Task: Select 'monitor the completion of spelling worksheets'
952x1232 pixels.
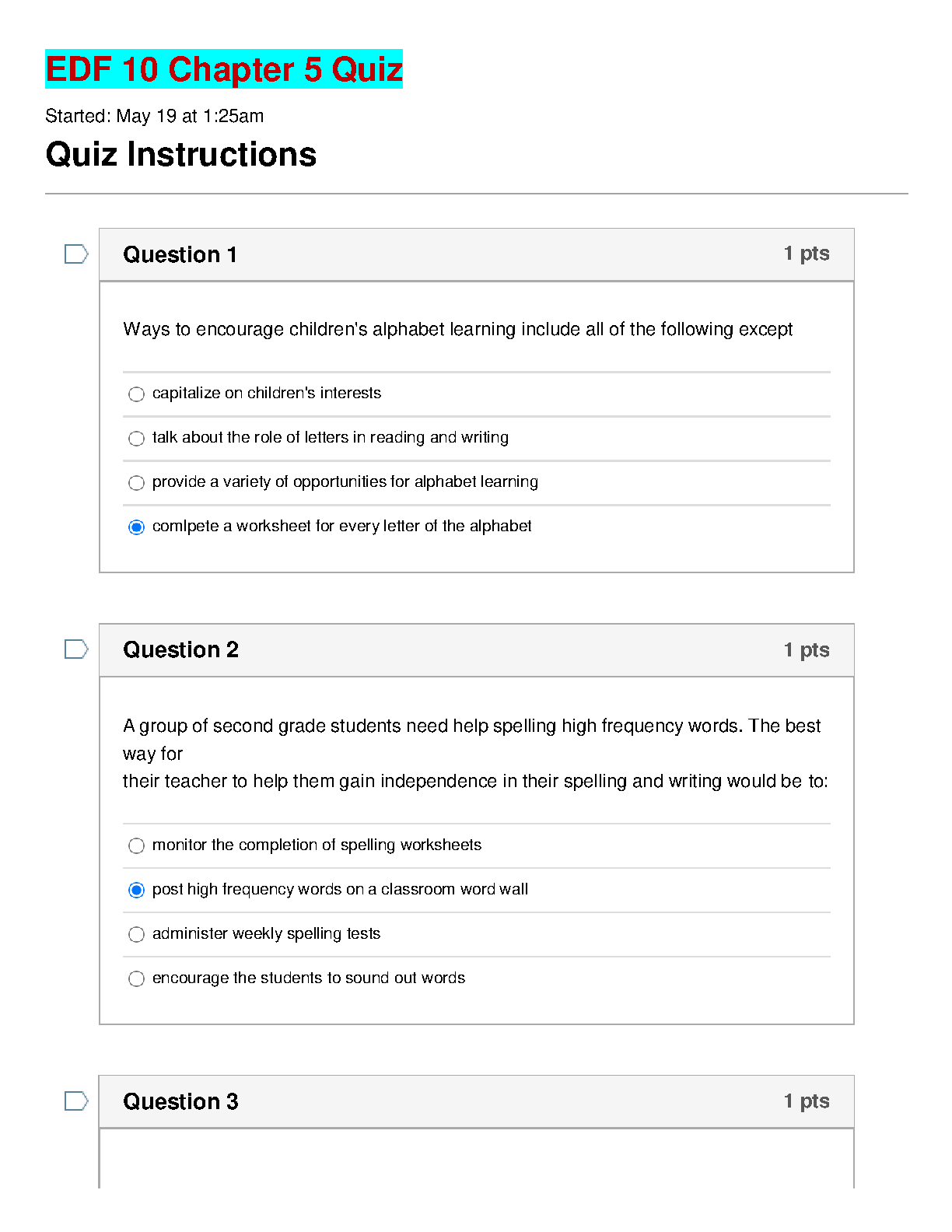Action: tap(136, 846)
